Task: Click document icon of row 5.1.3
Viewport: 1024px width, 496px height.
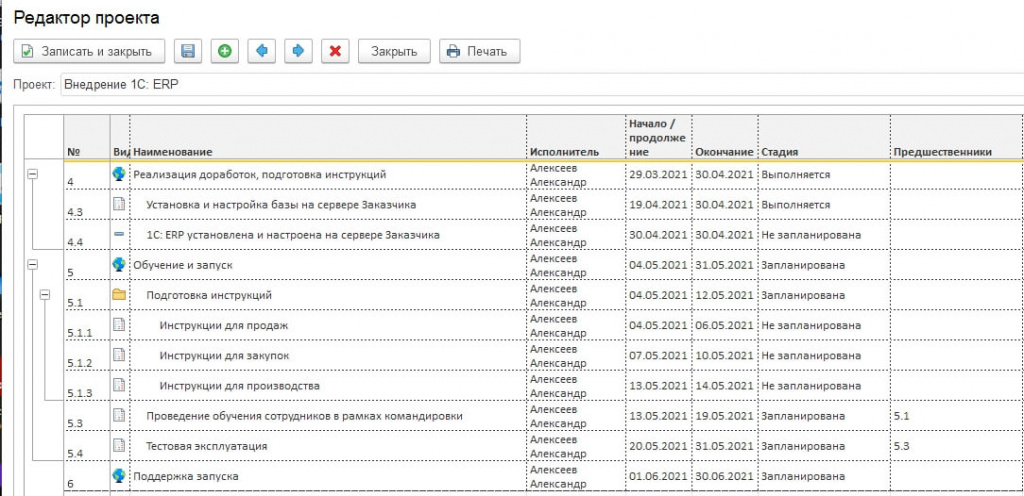Action: (x=119, y=384)
